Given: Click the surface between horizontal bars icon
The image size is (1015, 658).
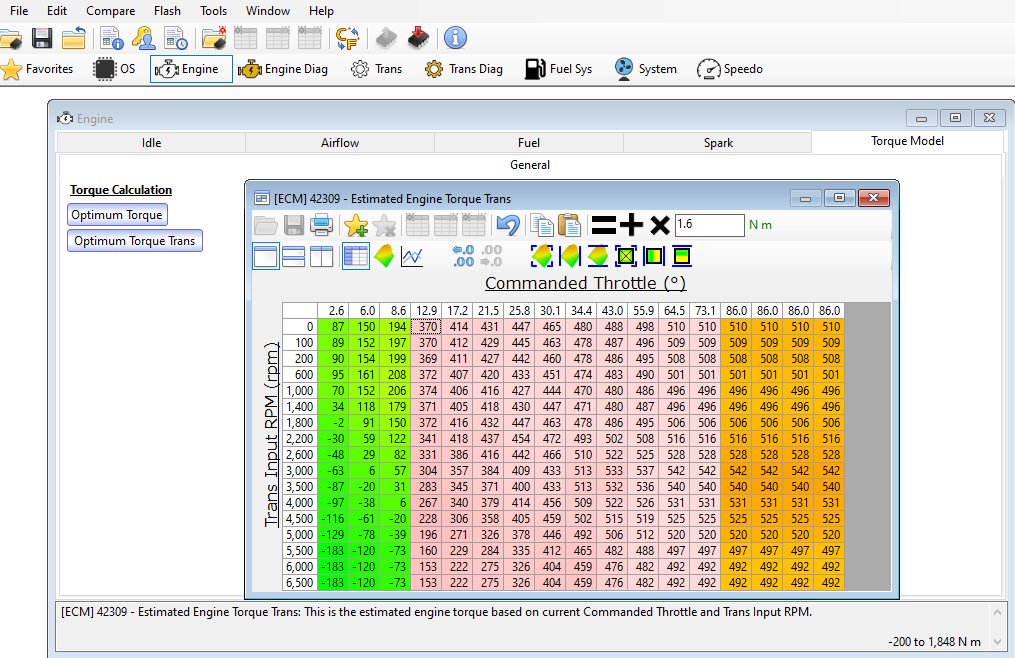Looking at the screenshot, I should point(597,256).
